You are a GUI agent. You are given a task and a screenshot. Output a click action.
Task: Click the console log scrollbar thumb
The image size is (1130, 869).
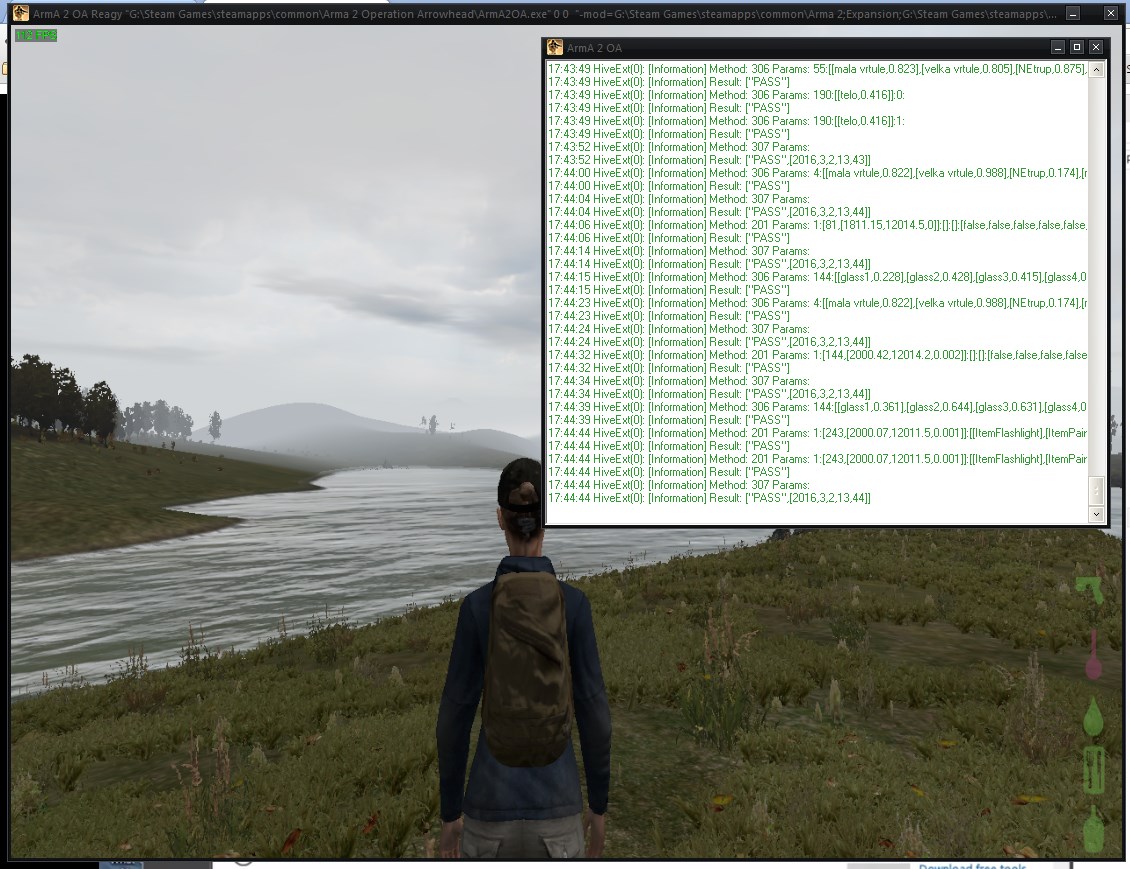coord(1096,491)
